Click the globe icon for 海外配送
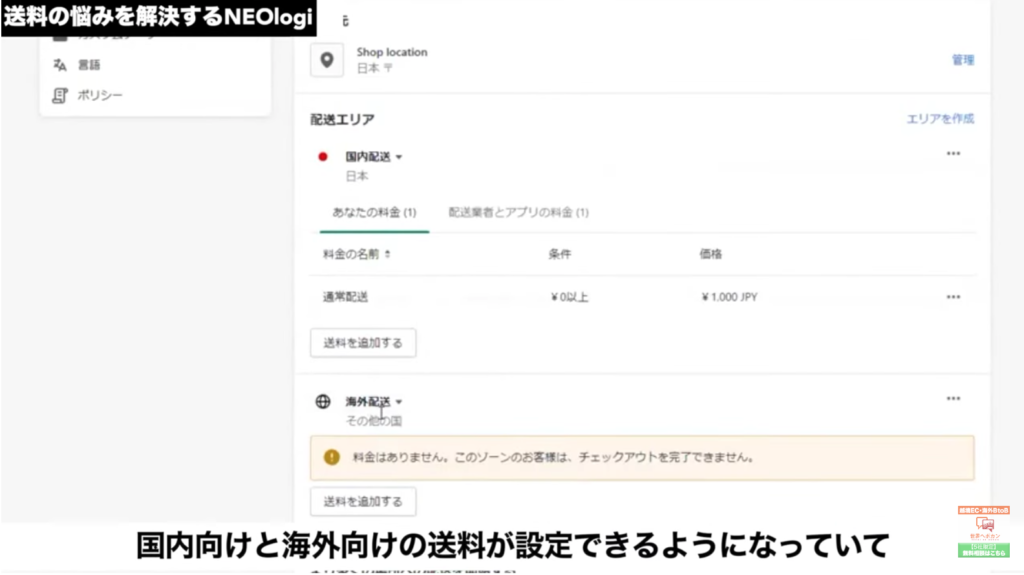This screenshot has height=575, width=1024. (x=323, y=401)
